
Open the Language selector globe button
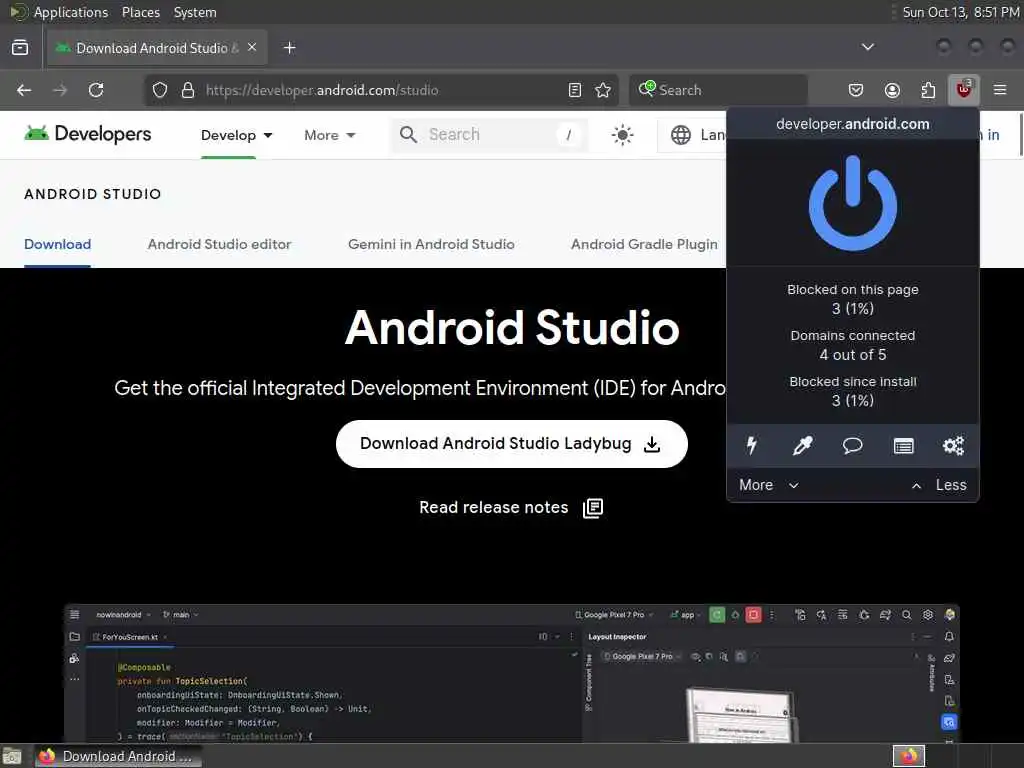coord(694,135)
